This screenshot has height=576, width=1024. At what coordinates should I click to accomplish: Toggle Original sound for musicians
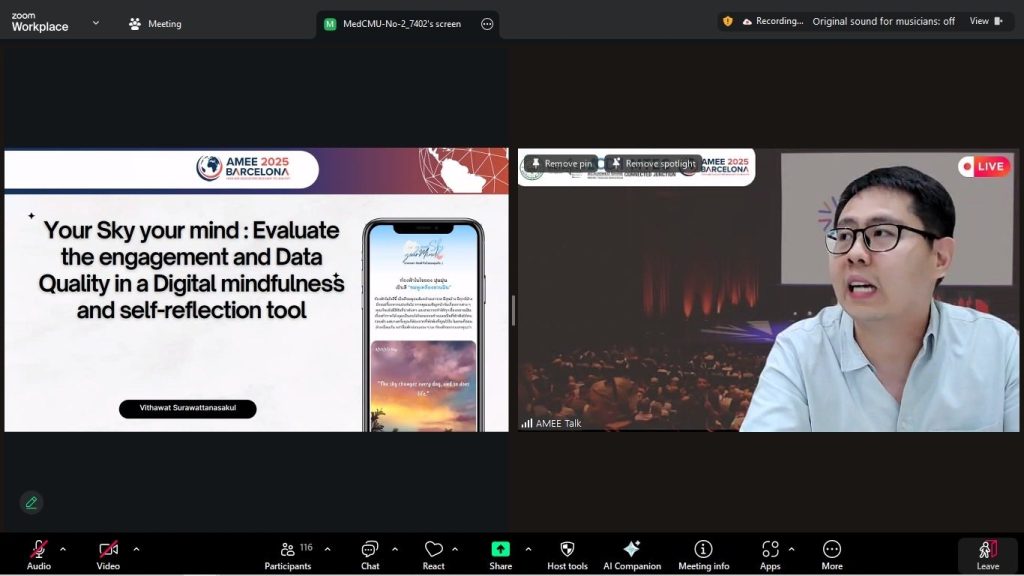pos(883,21)
